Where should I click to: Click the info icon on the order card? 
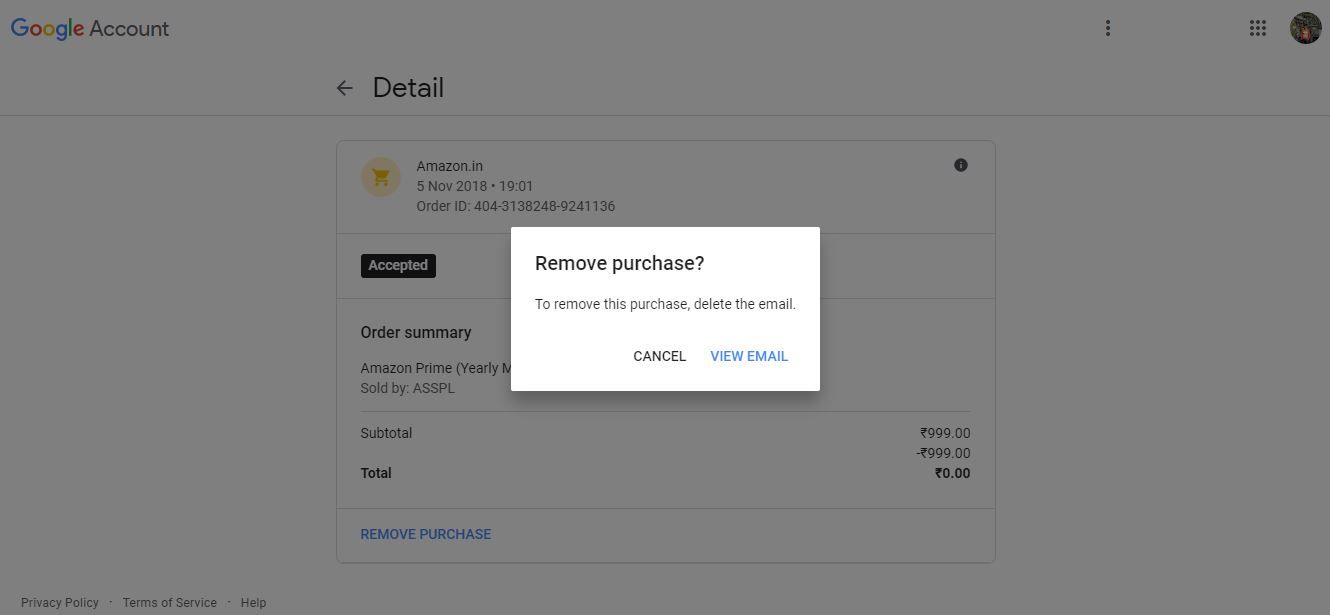(x=960, y=165)
